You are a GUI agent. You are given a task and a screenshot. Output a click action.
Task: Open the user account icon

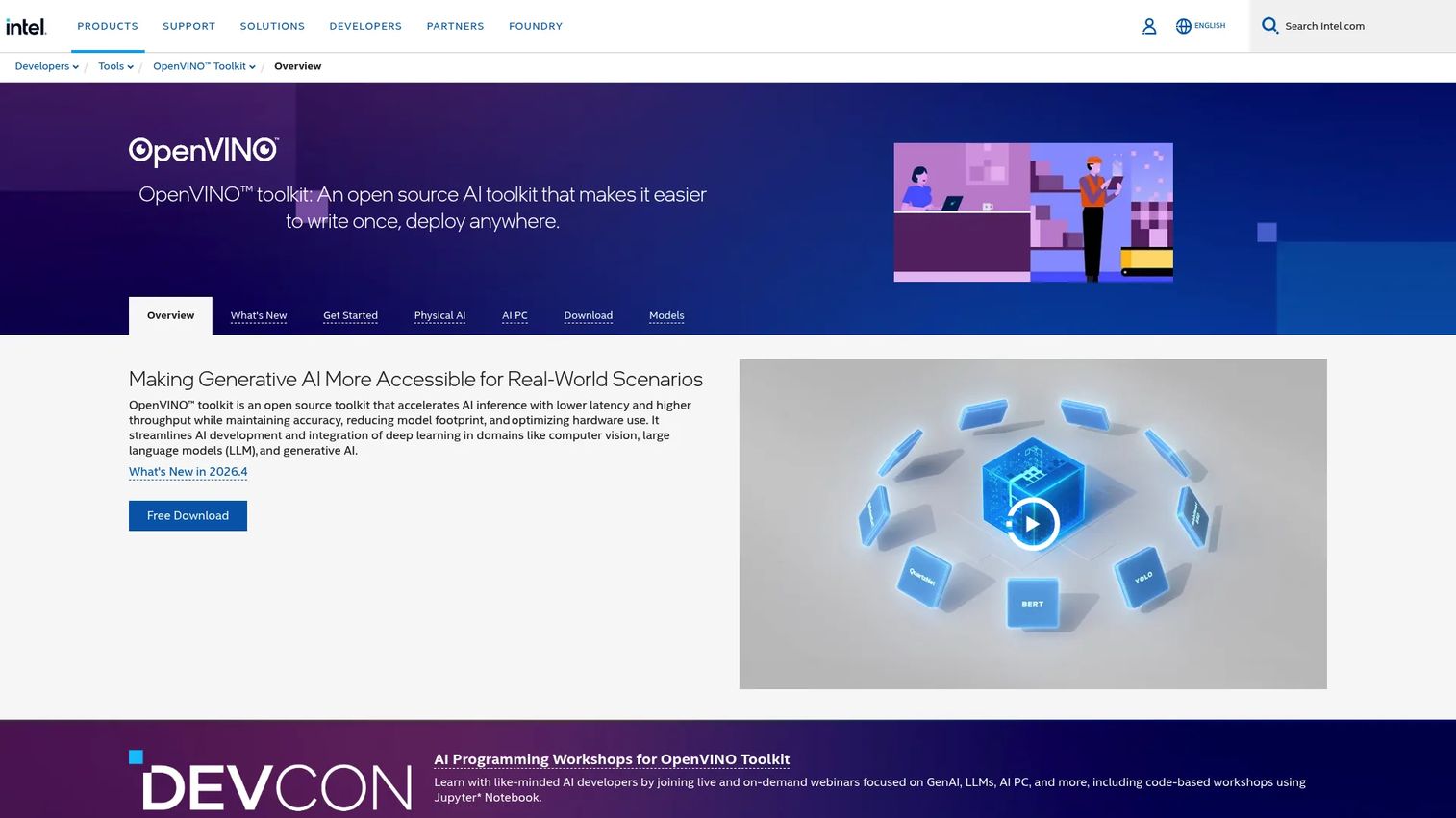coord(1148,26)
